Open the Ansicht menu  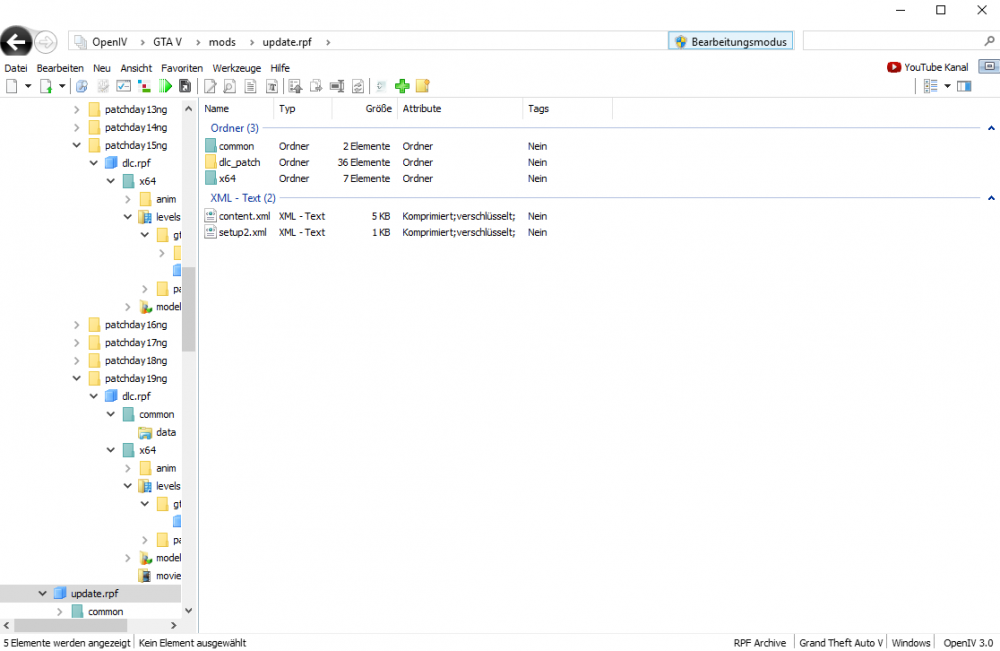click(136, 67)
